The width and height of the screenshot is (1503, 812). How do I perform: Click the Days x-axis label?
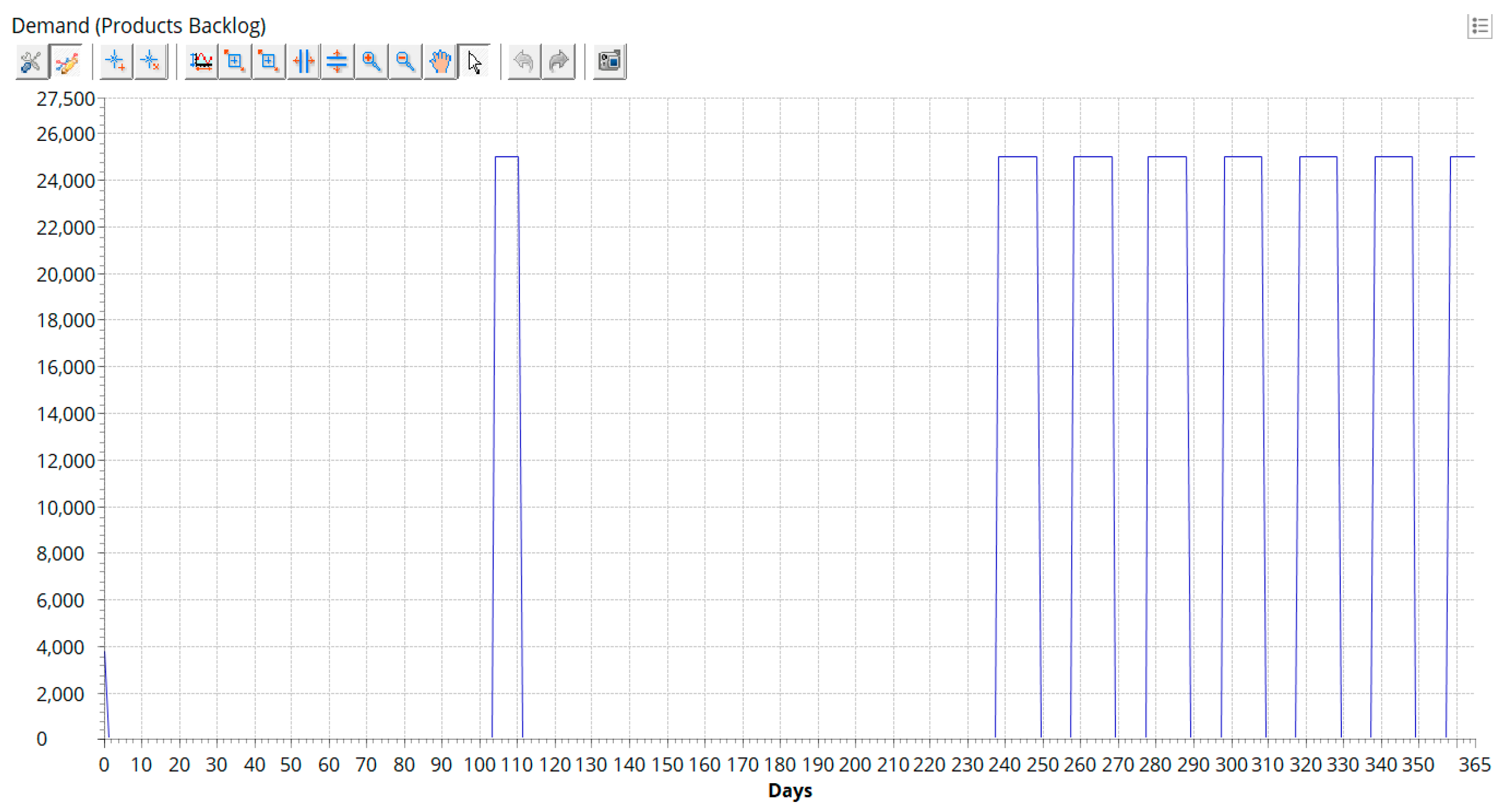pyautogui.click(x=790, y=790)
